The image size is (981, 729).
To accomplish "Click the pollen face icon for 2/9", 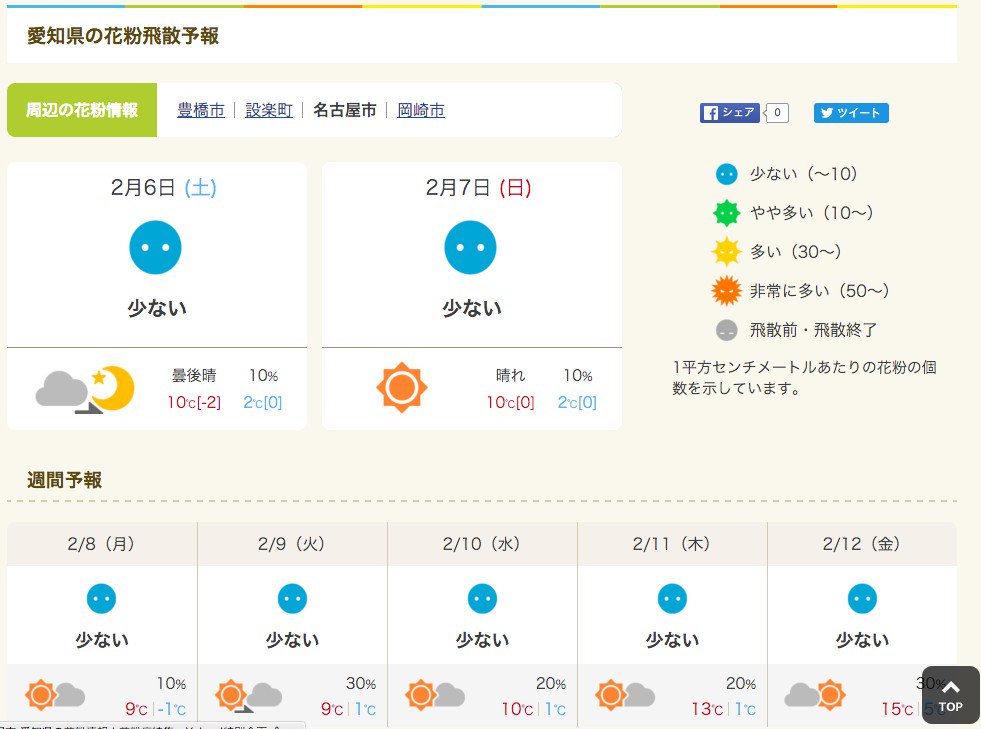I will (292, 599).
